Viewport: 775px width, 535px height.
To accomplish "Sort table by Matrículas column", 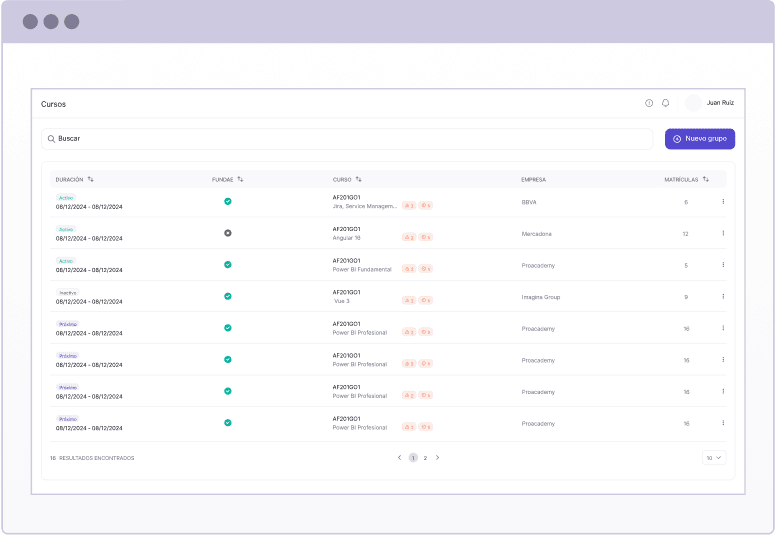I will tap(706, 179).
